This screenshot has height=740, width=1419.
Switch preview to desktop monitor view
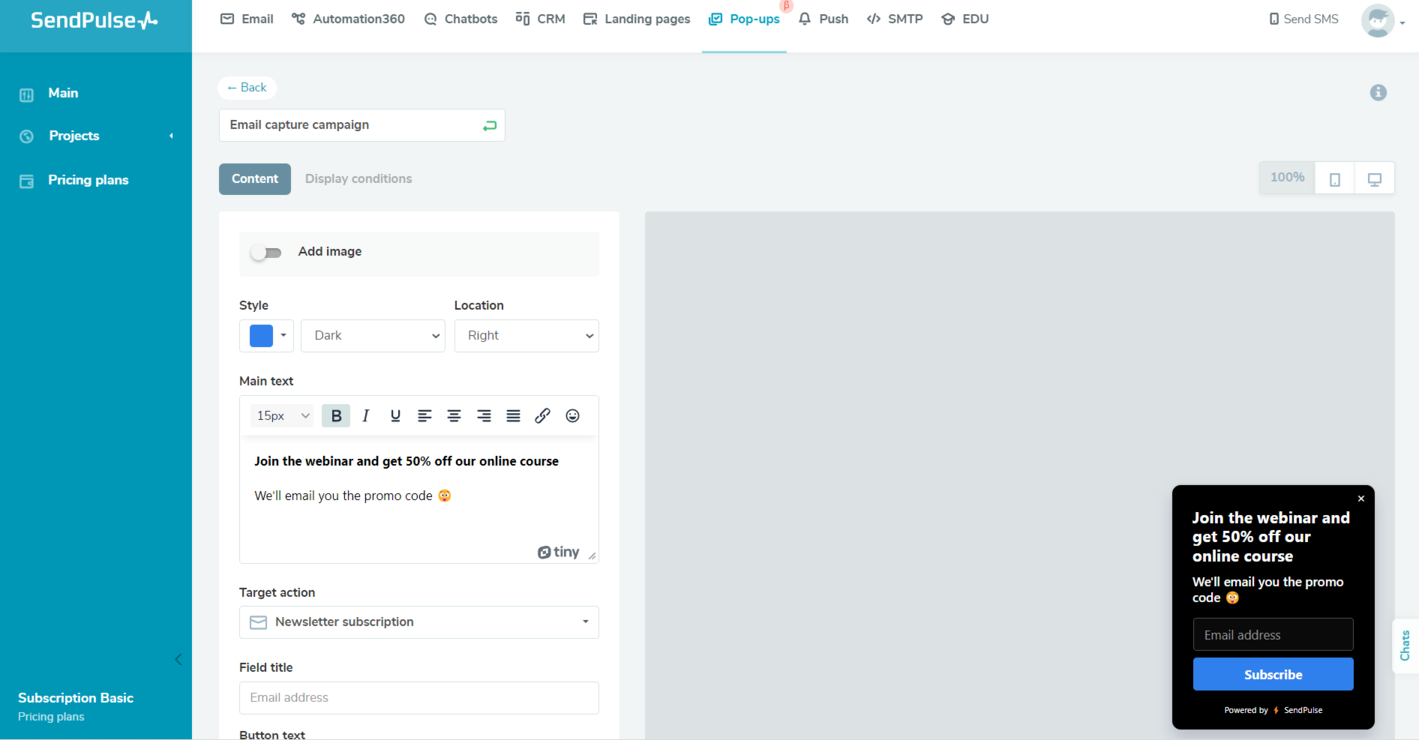[x=1374, y=179]
